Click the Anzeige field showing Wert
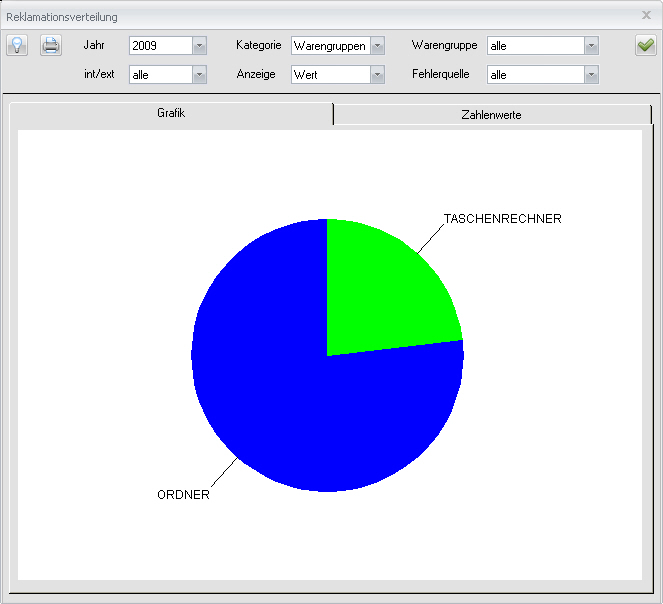The width and height of the screenshot is (663, 604). [x=330, y=74]
